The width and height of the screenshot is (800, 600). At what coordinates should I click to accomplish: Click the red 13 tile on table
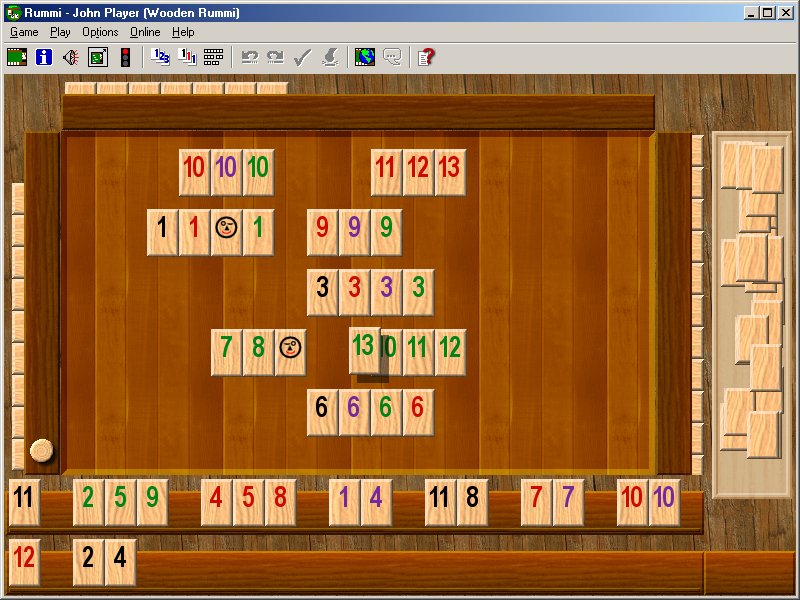pos(450,172)
